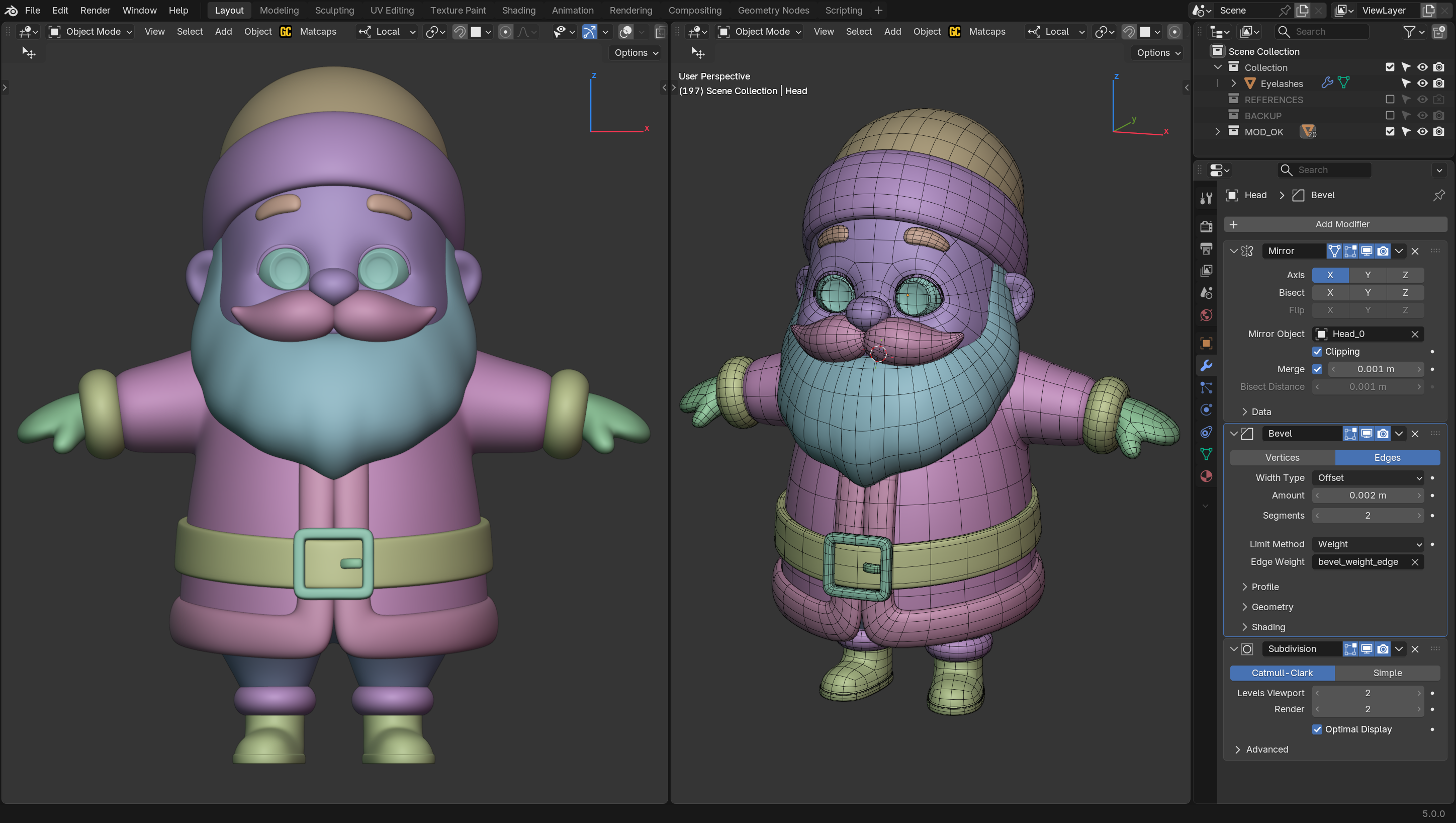Open the Modifiers wrench properties tab
Screen dimensions: 1456x823
[1206, 365]
